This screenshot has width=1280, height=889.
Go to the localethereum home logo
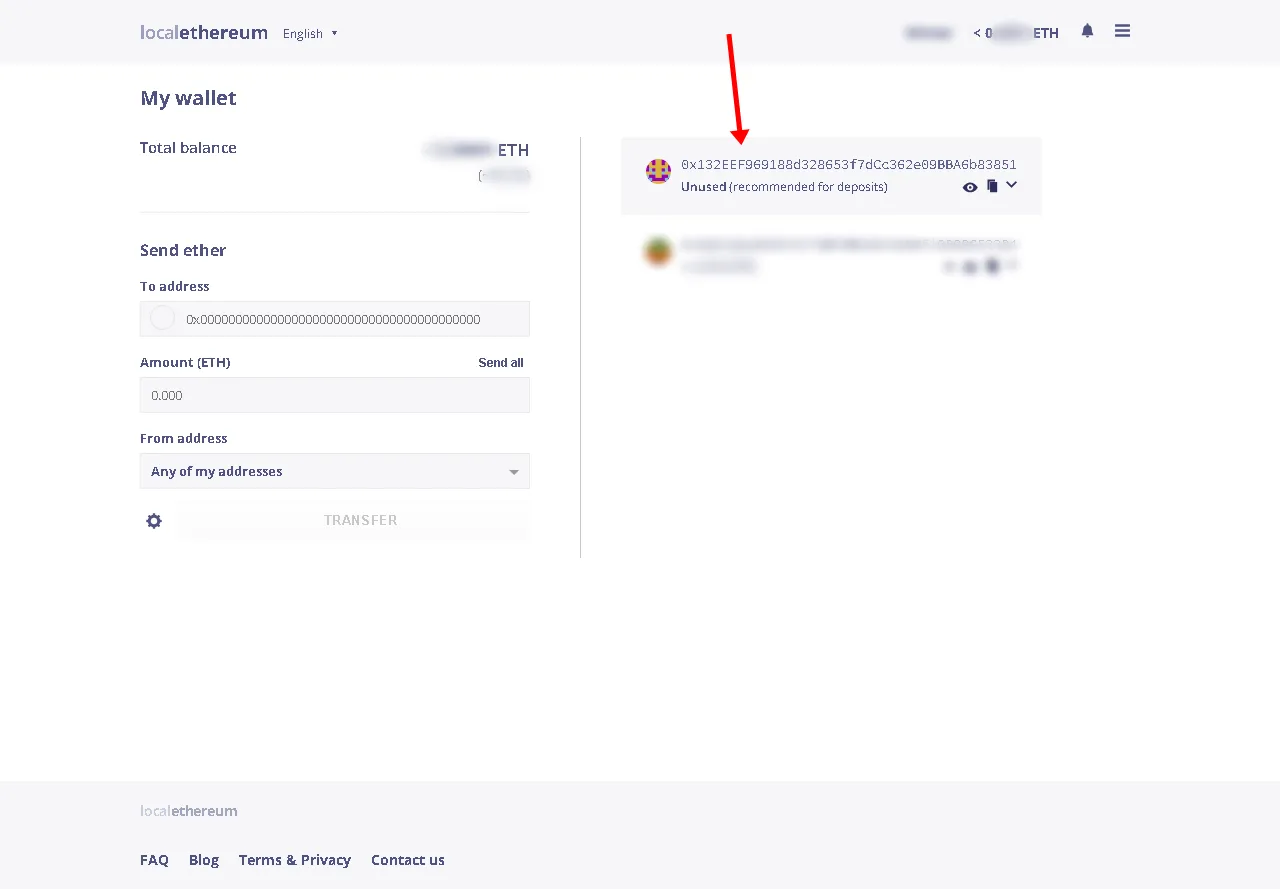(x=204, y=32)
